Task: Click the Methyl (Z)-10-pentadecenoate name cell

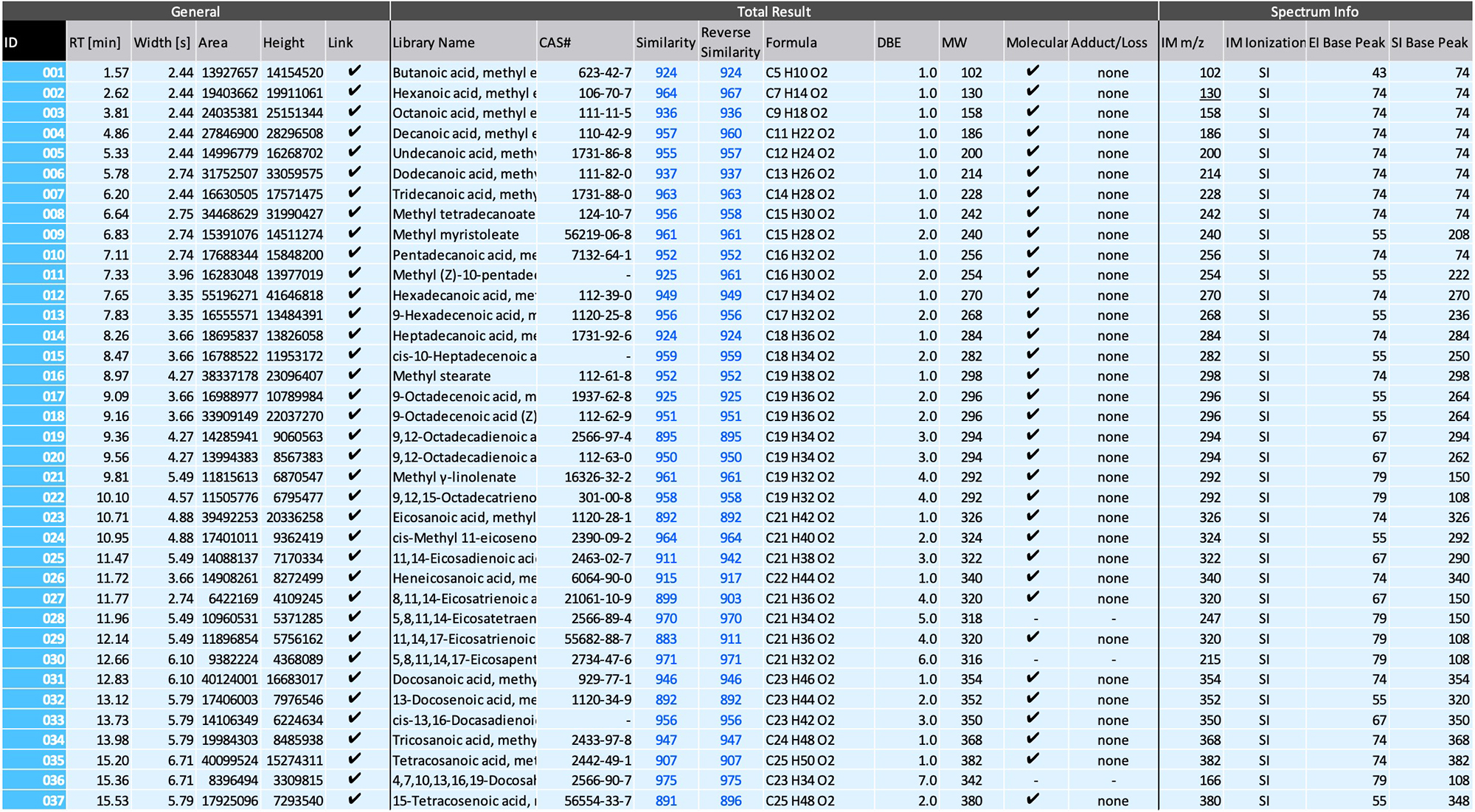Action: [464, 275]
